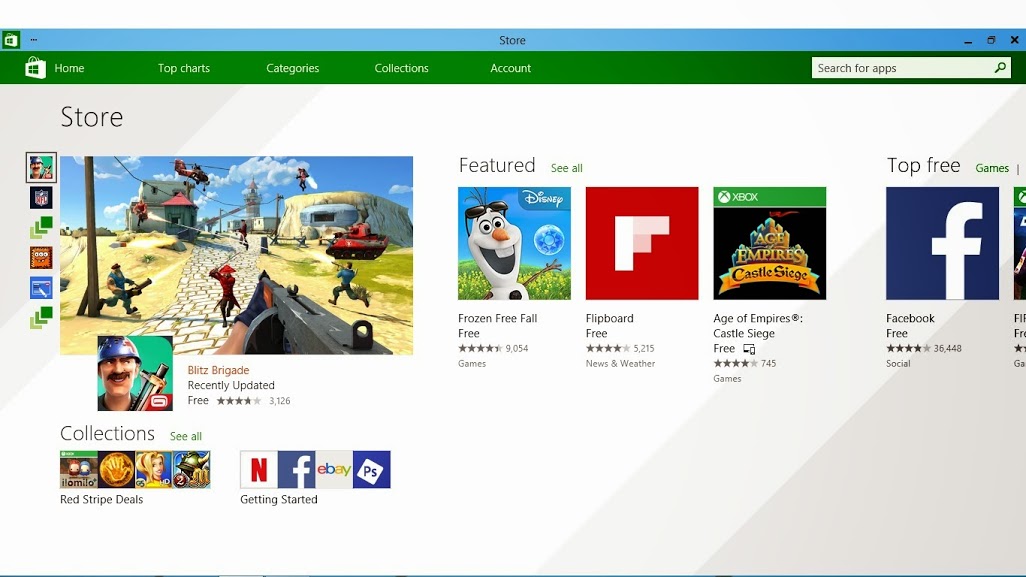The width and height of the screenshot is (1026, 577).
Task: Open the Account tab
Action: click(510, 68)
